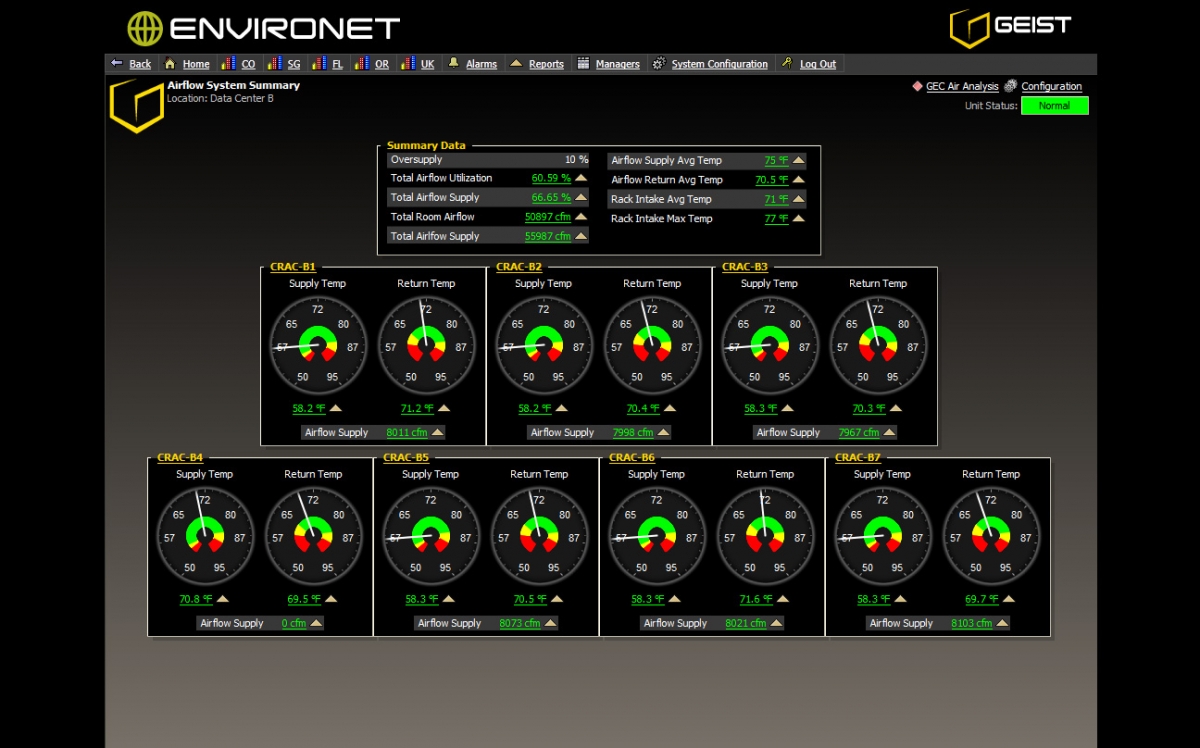Open the UK site link
Viewport: 1200px width, 748px height.
coord(427,64)
